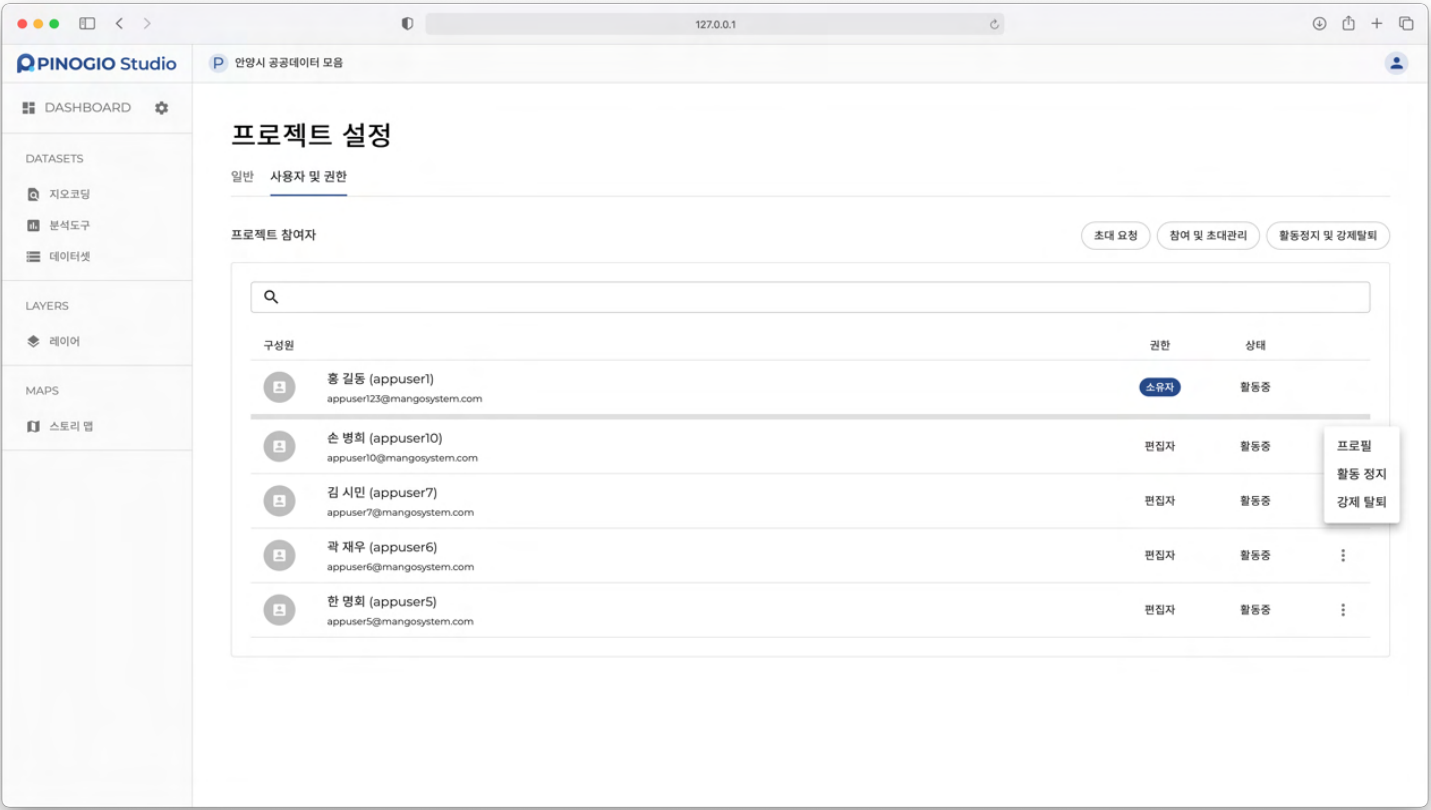Image resolution: width=1431 pixels, height=810 pixels.
Task: Click the participant search input field
Action: click(820, 297)
